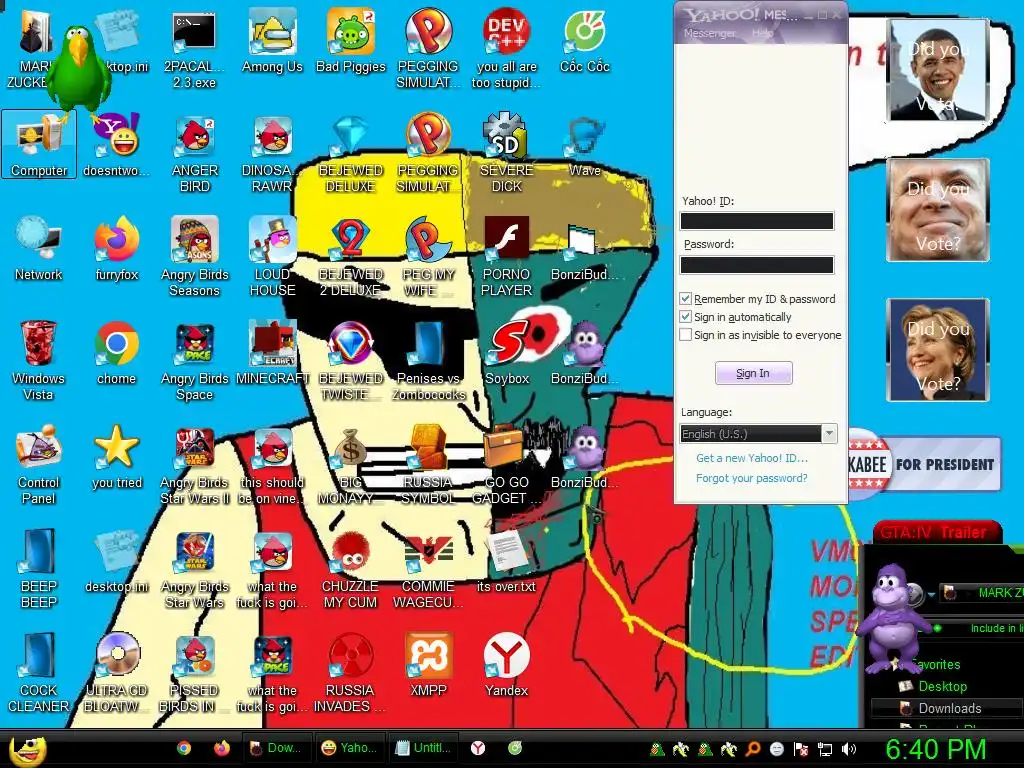Screen dimensions: 1024x768
Task: Select Desktop in the favorites tree
Action: (942, 686)
